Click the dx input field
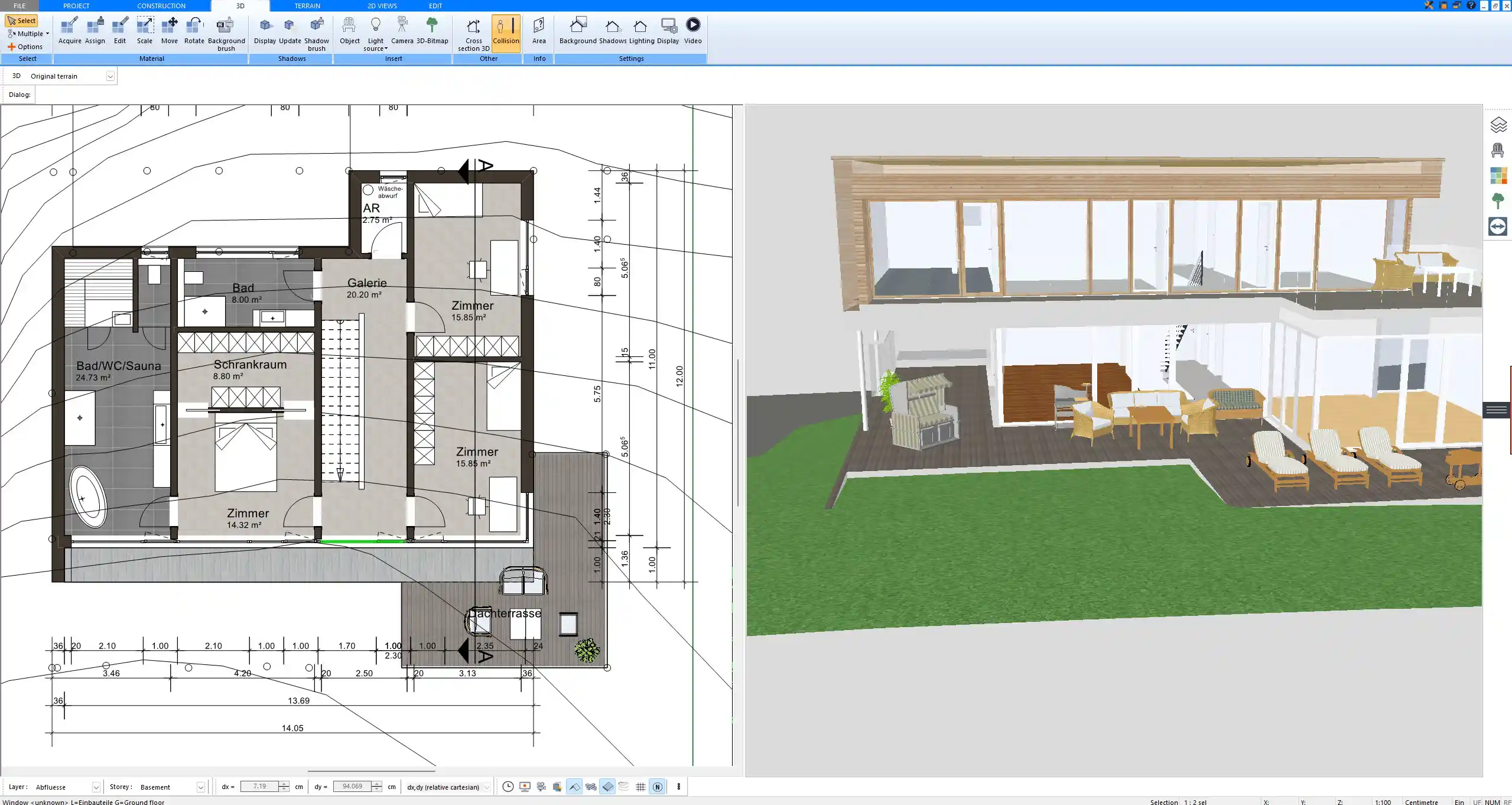This screenshot has height=805, width=1512. point(260,787)
